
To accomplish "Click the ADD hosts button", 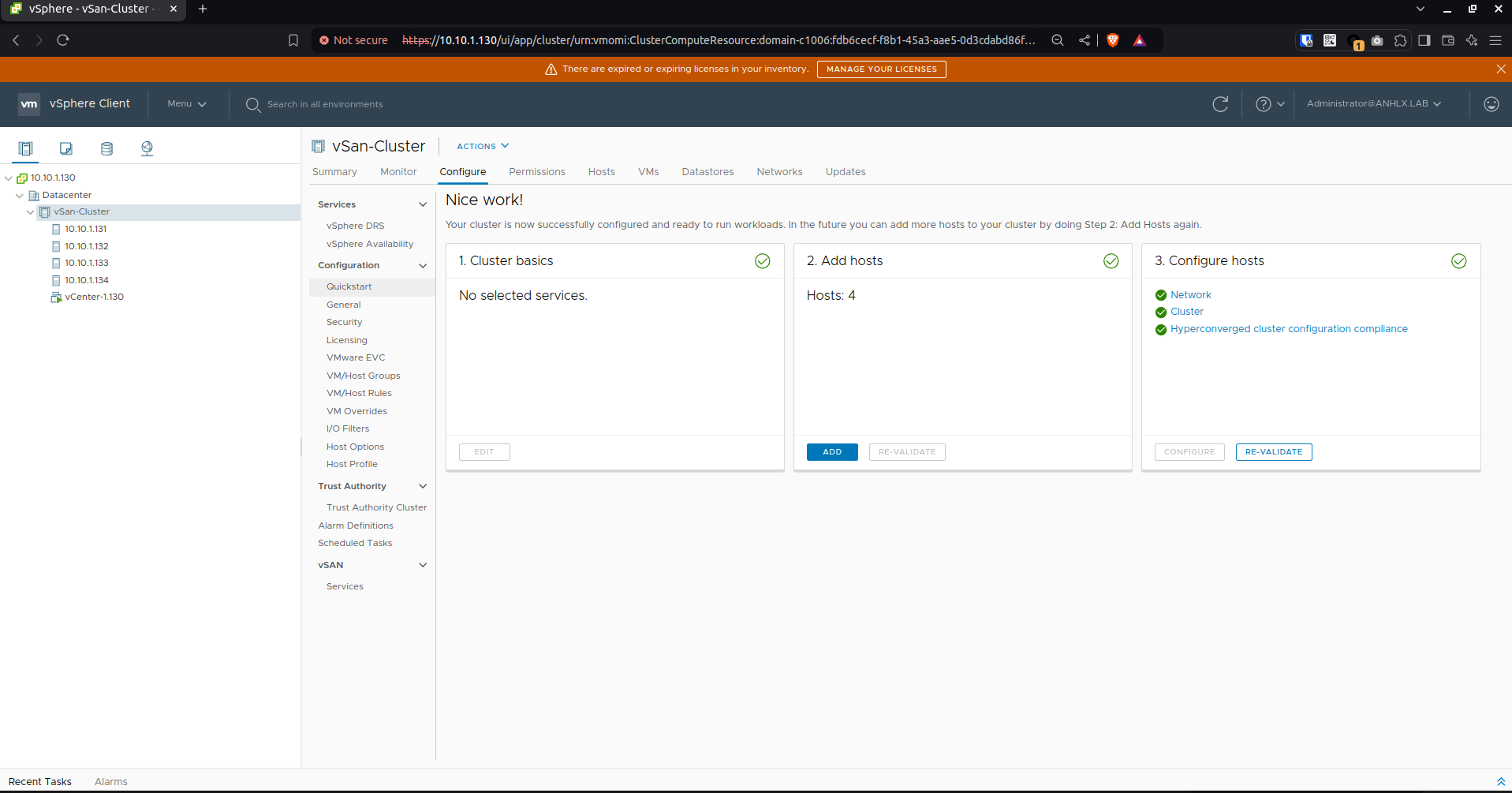I will click(832, 452).
